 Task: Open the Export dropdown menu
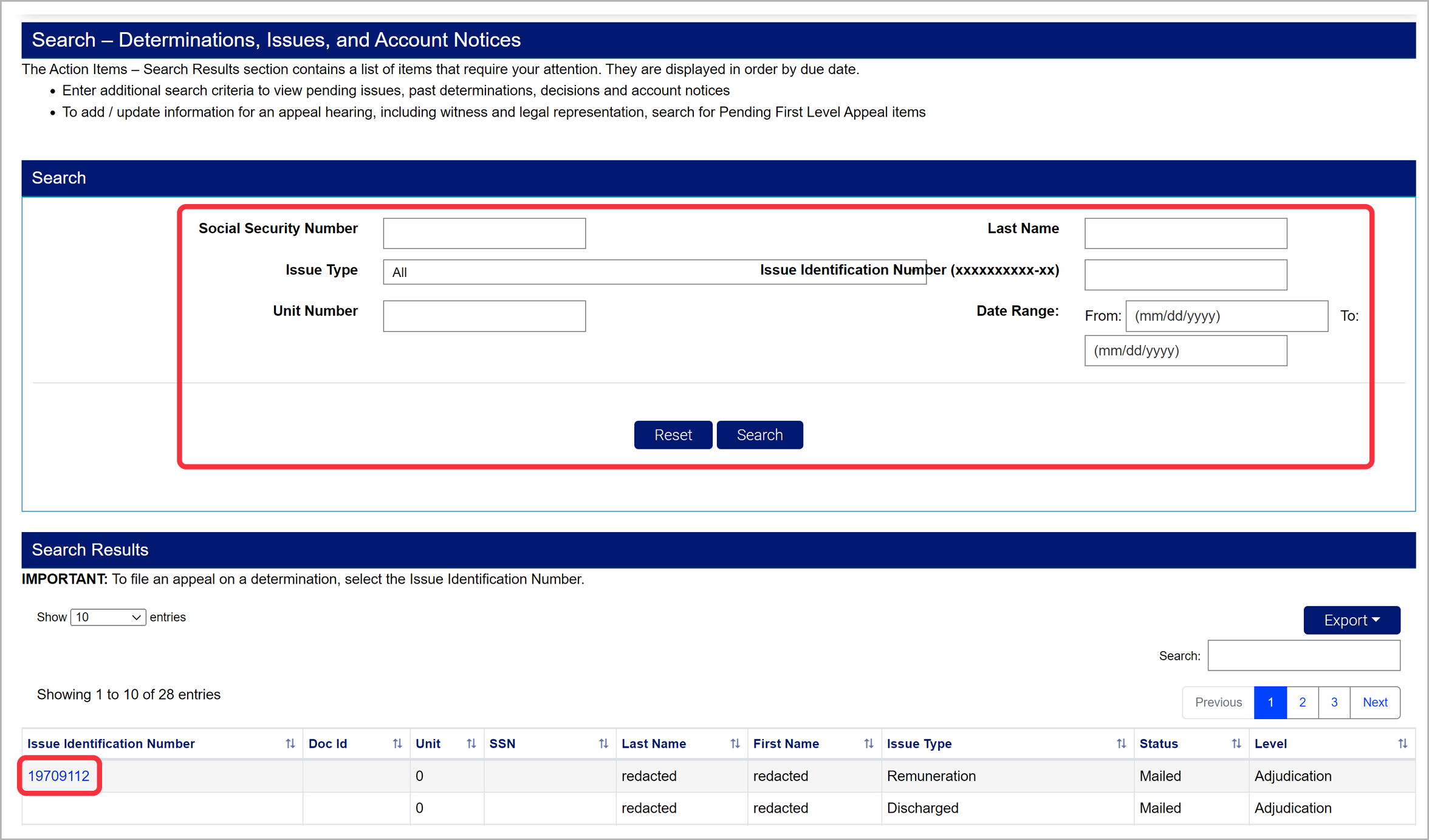1351,620
